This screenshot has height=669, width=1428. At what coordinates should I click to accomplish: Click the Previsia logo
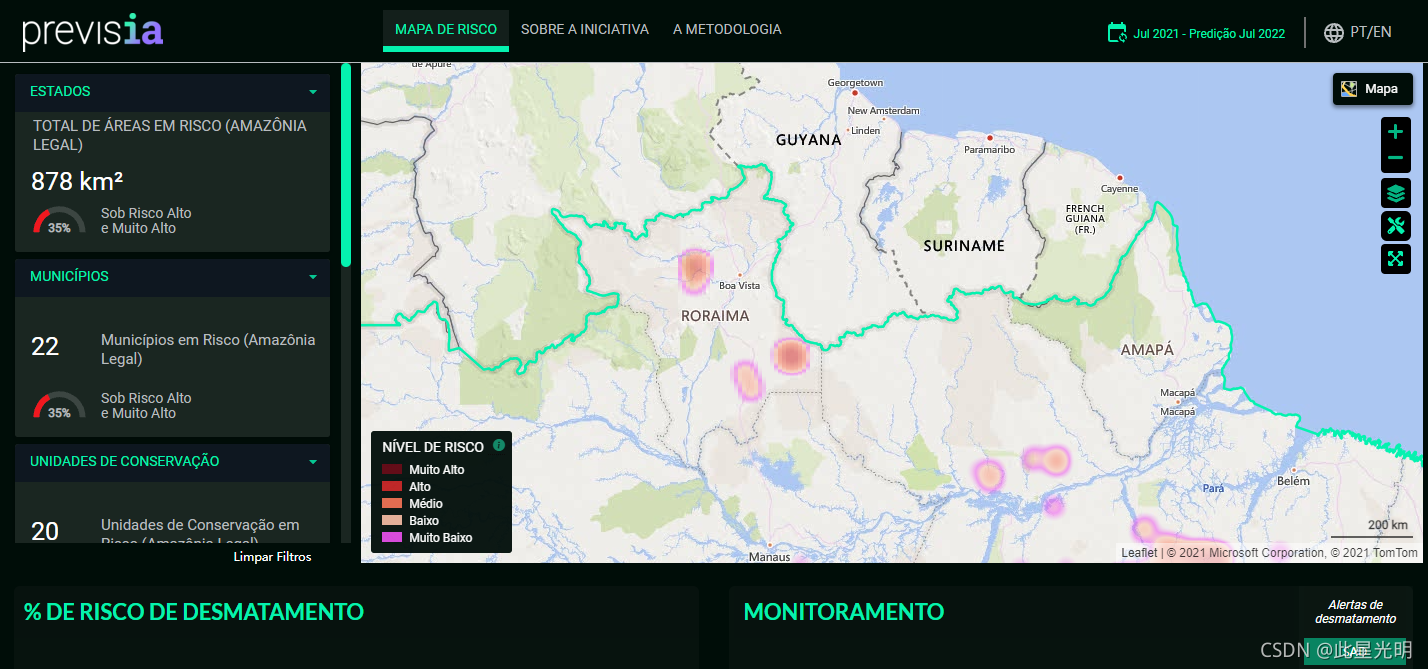[93, 31]
